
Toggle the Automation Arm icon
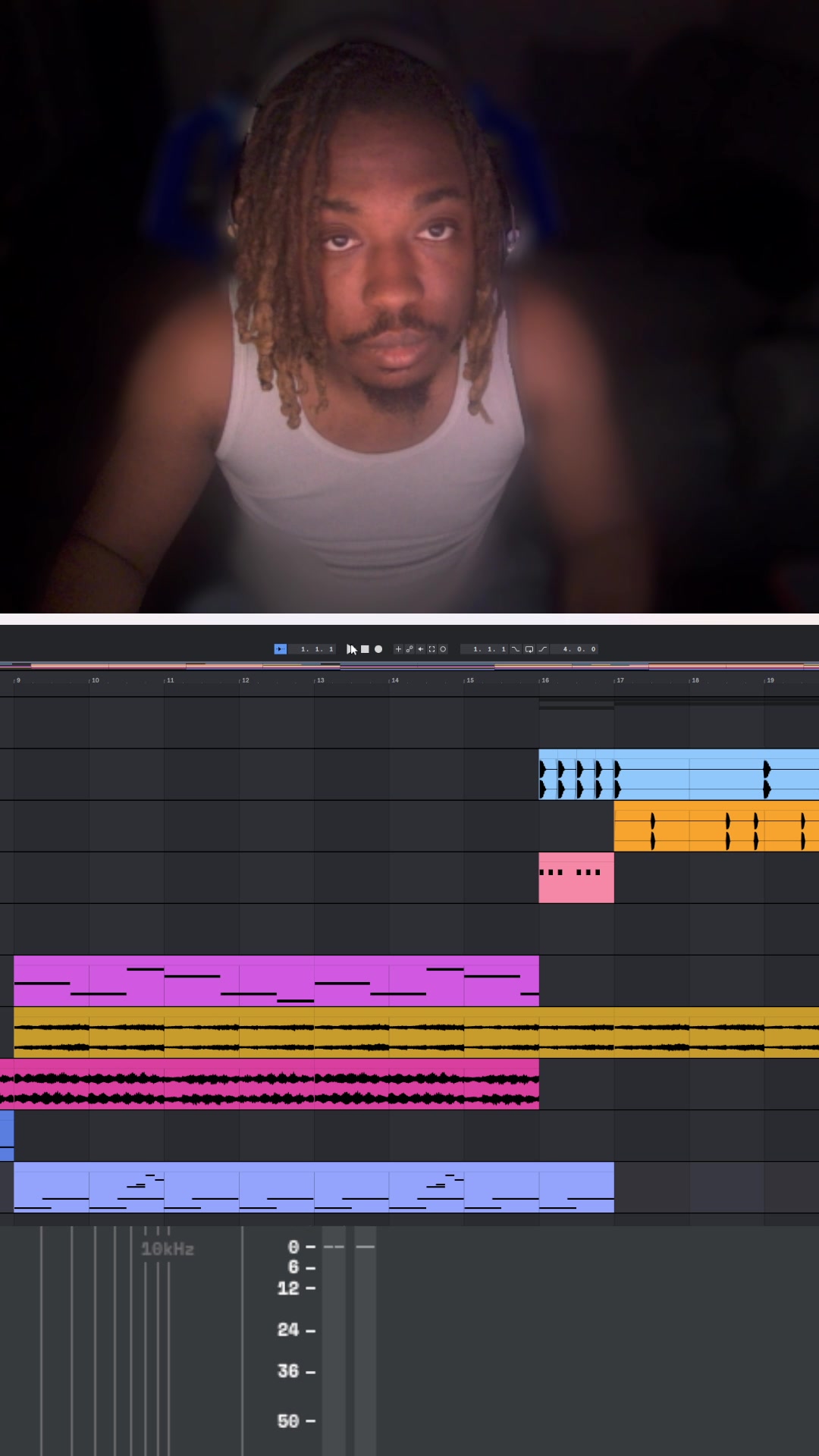(x=409, y=649)
